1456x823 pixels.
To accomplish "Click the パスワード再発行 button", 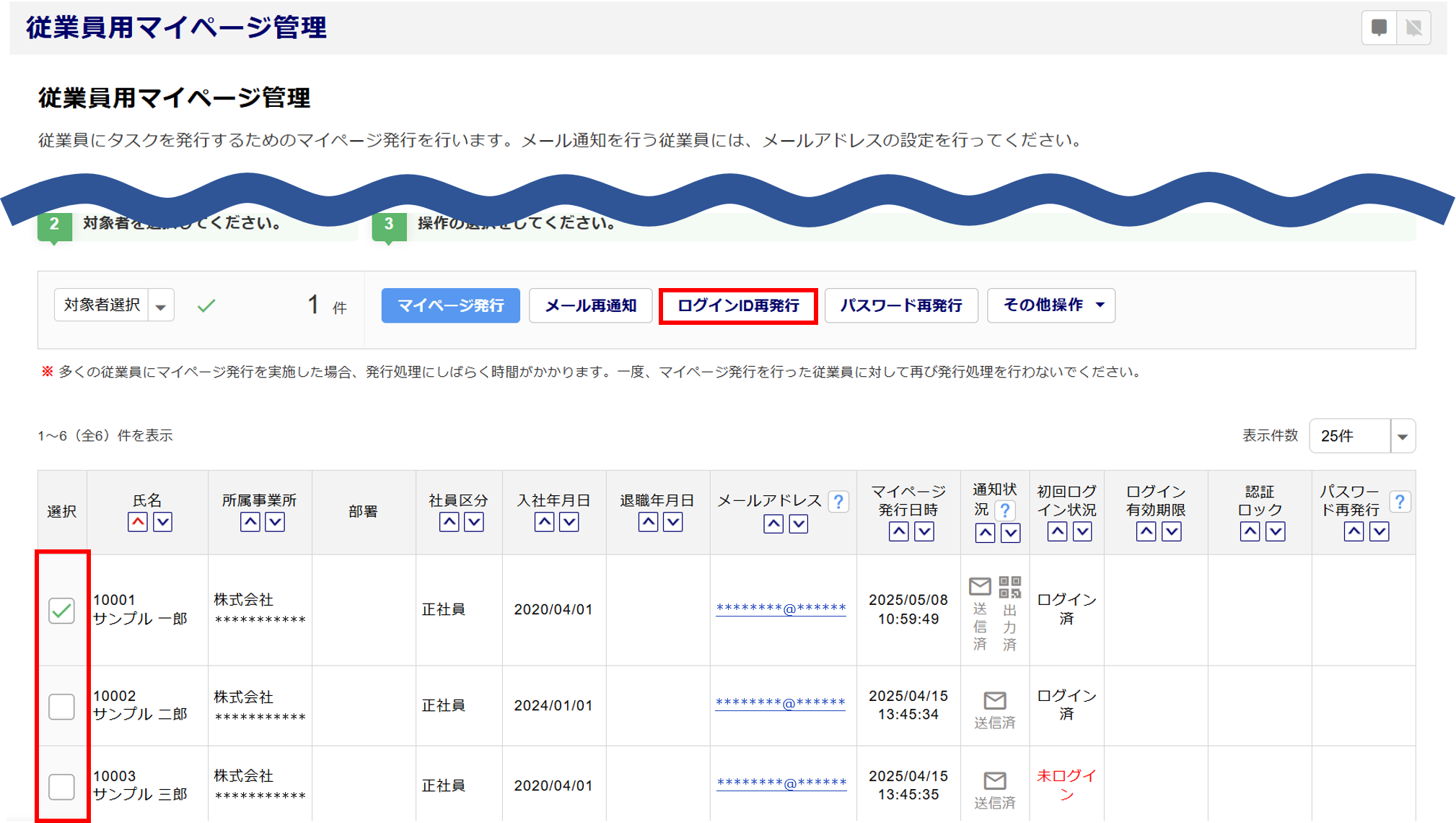I will pos(901,305).
